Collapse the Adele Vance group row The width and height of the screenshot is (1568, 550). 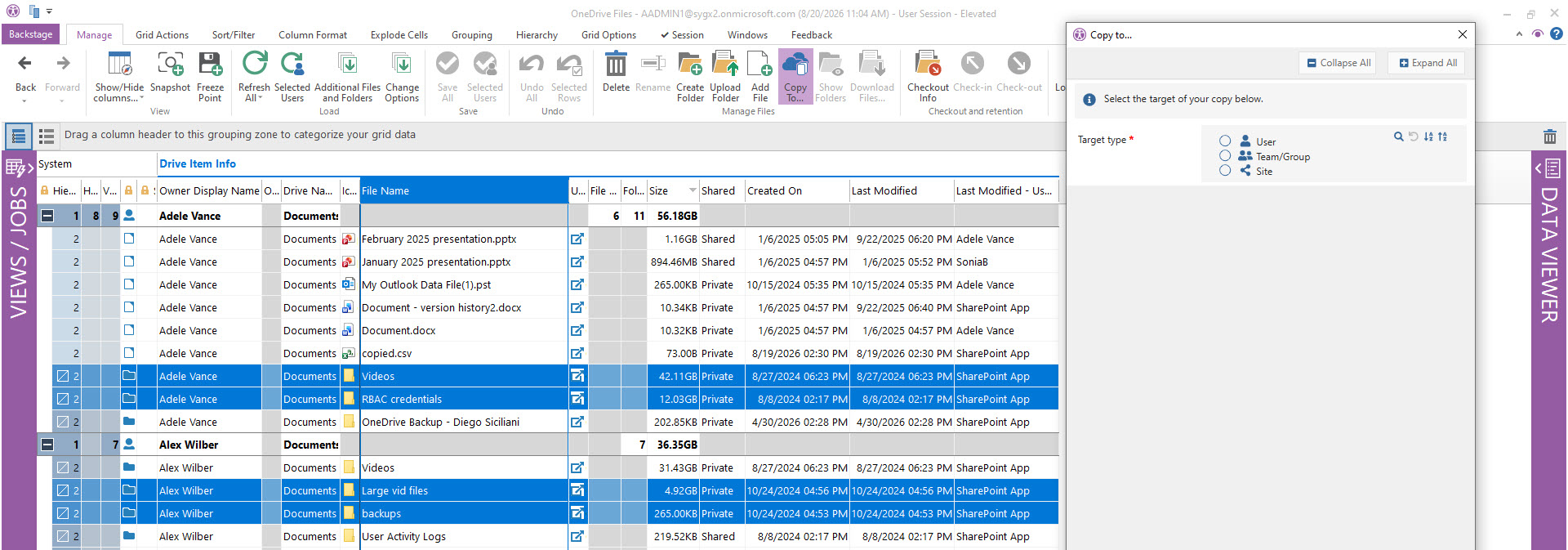[47, 216]
